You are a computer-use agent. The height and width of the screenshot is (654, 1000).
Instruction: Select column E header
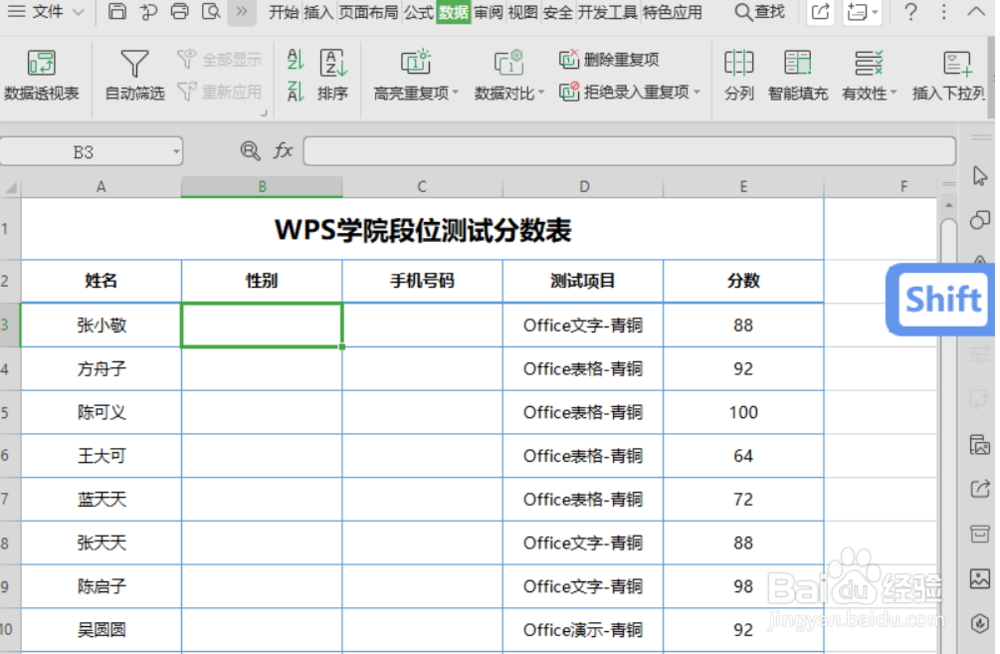744,187
